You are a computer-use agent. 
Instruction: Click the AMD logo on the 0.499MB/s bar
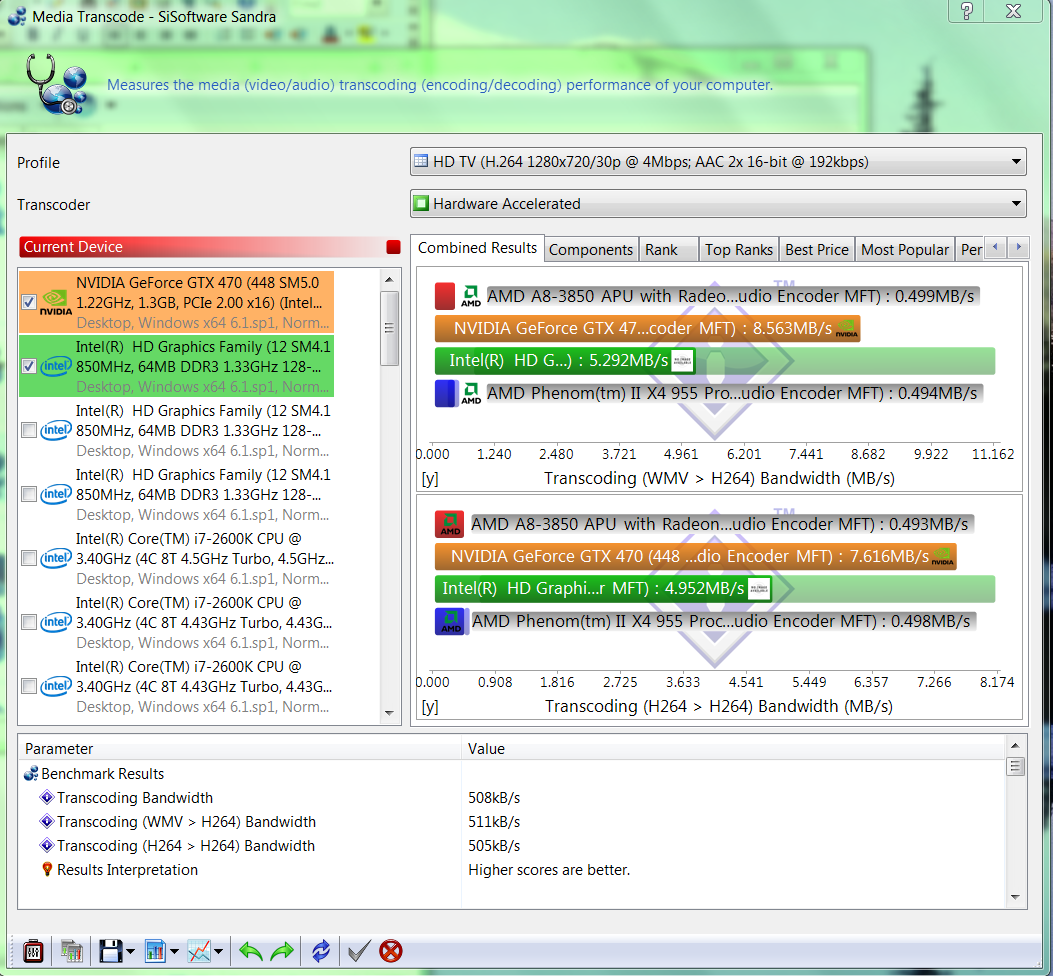(471, 296)
